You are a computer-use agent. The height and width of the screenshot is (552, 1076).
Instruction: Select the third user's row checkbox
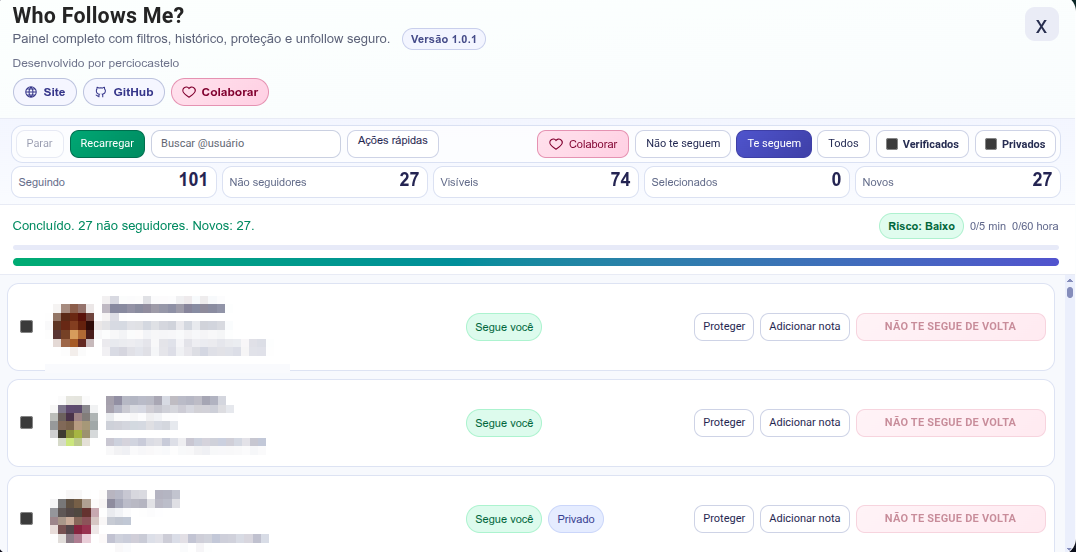click(x=27, y=518)
